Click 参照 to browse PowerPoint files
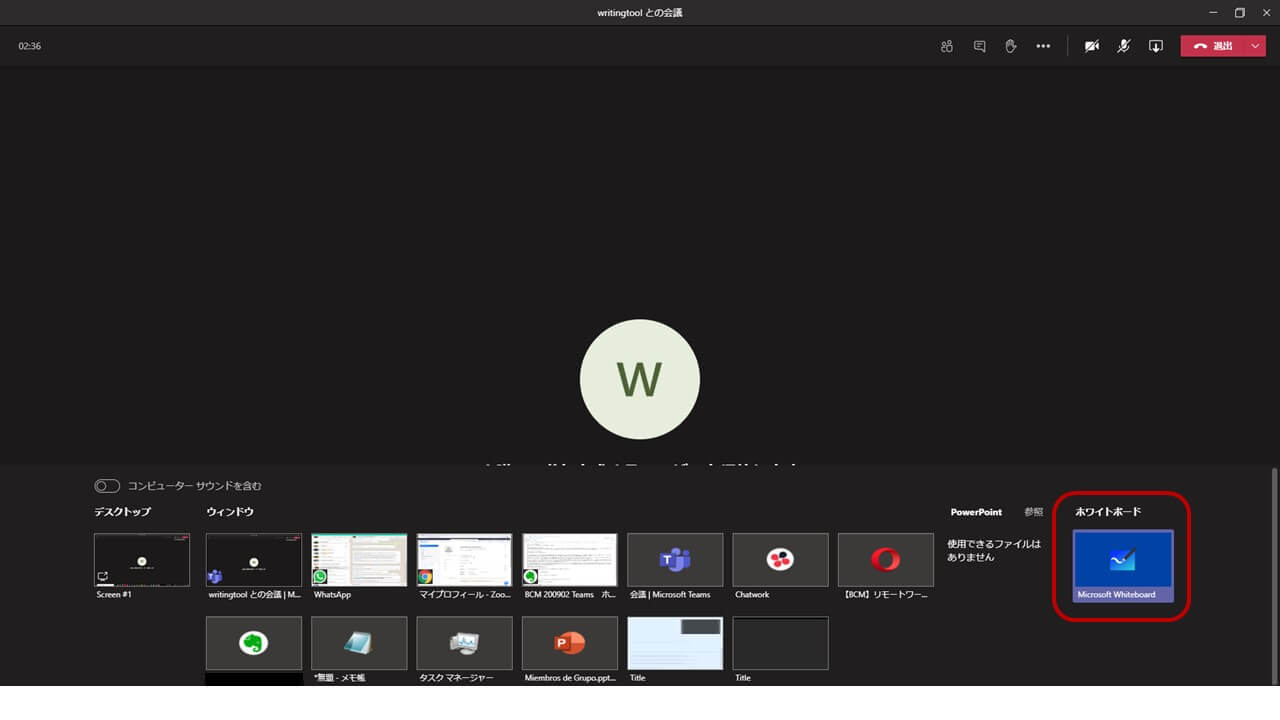Viewport: 1280px width, 720px height. click(x=1033, y=512)
